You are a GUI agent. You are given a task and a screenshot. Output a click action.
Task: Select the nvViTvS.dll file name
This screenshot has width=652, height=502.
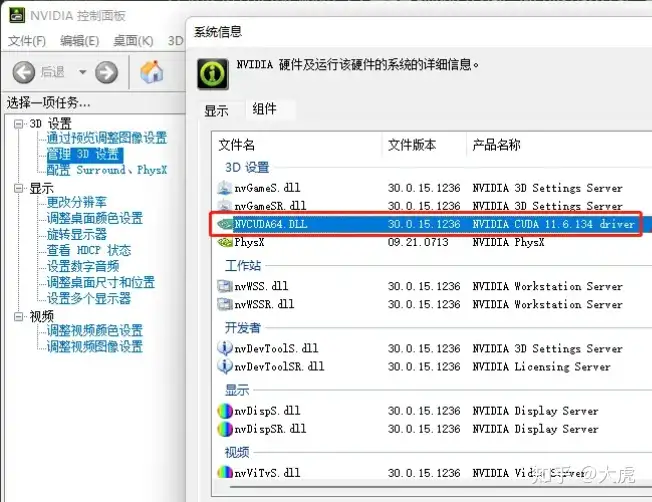267,473
